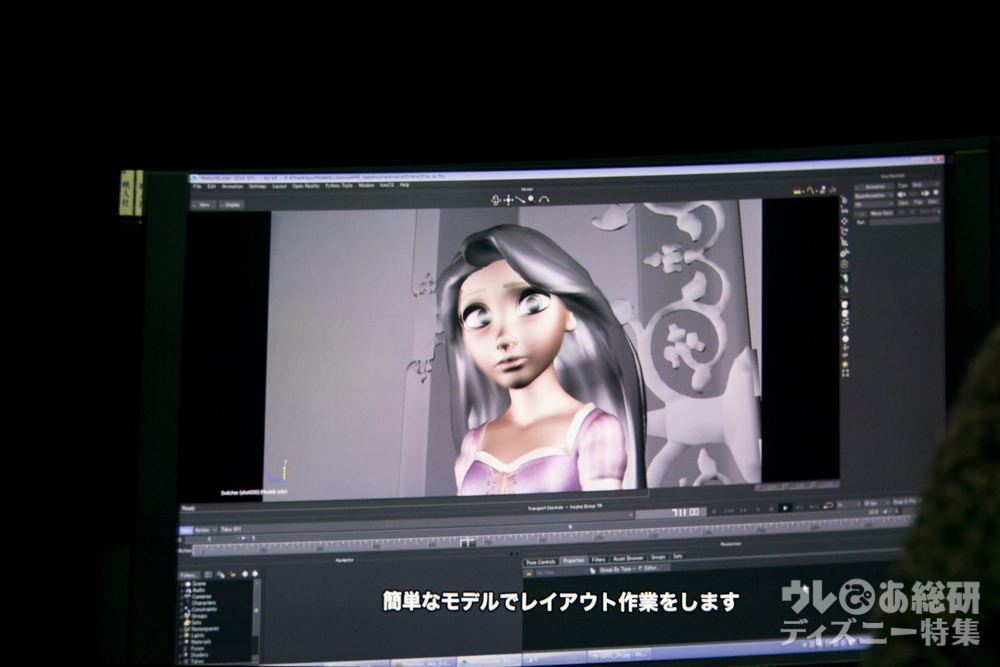Select the camera roll arc tool
This screenshot has width=1000, height=667.
point(544,200)
